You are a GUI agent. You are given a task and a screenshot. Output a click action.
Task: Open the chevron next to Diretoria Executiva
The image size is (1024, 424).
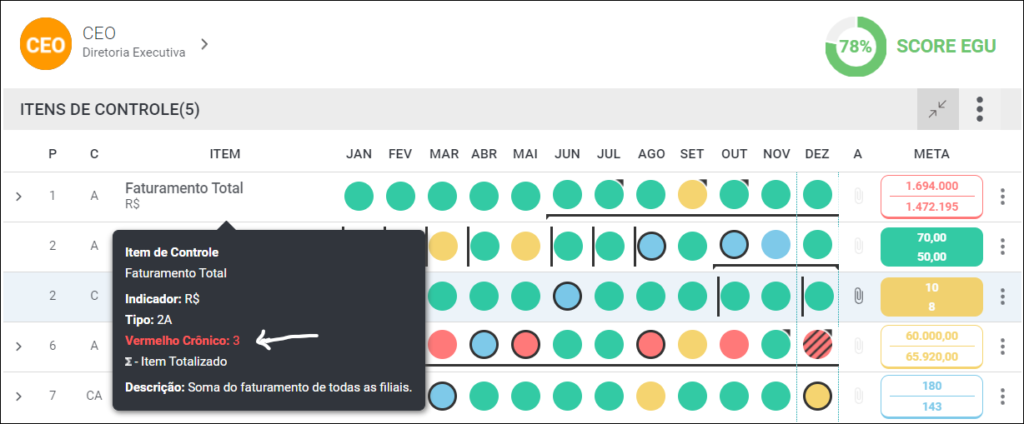pyautogui.click(x=204, y=44)
